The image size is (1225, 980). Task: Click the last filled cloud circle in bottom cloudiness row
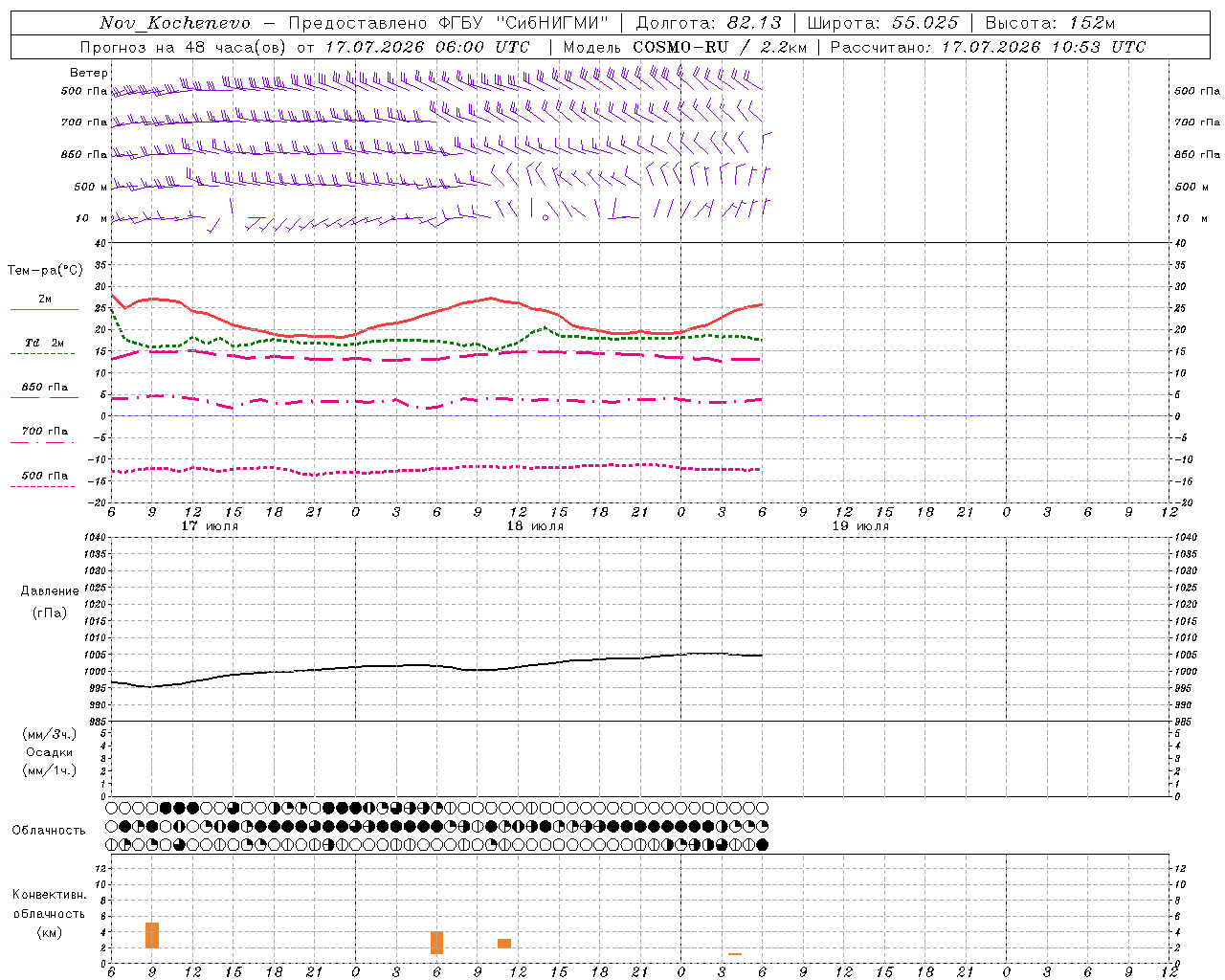pyautogui.click(x=762, y=845)
